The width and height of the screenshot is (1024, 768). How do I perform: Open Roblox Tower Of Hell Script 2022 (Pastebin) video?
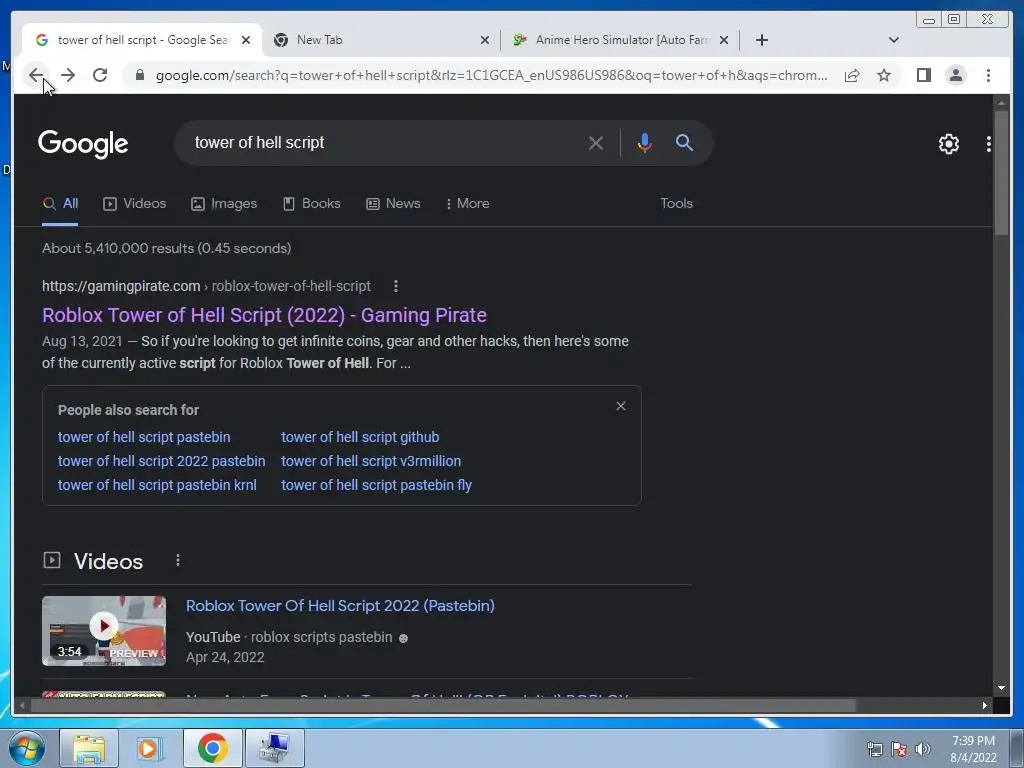point(340,606)
